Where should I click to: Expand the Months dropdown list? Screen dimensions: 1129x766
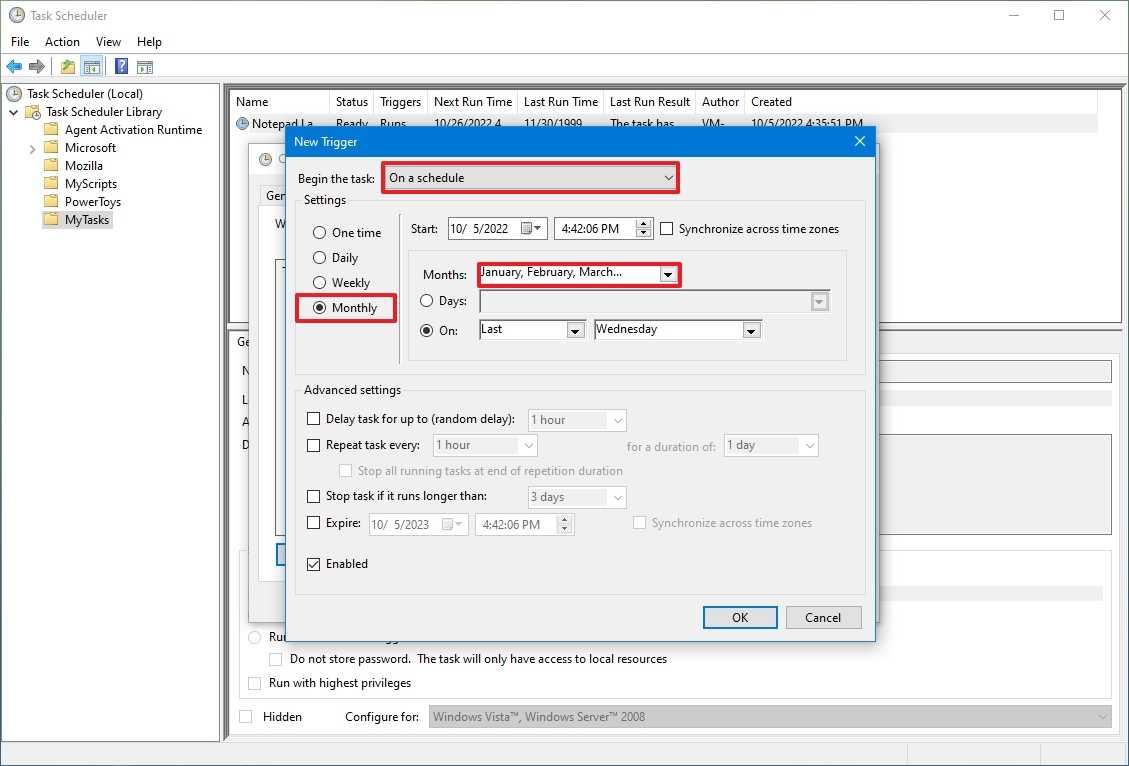coord(667,275)
